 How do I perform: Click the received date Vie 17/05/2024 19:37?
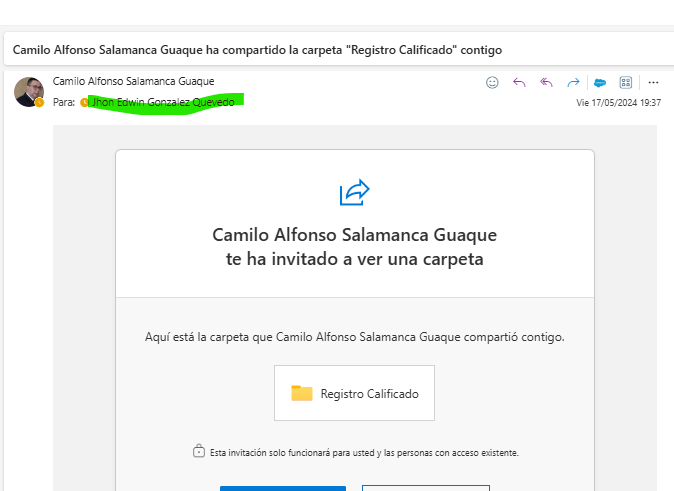coord(618,103)
